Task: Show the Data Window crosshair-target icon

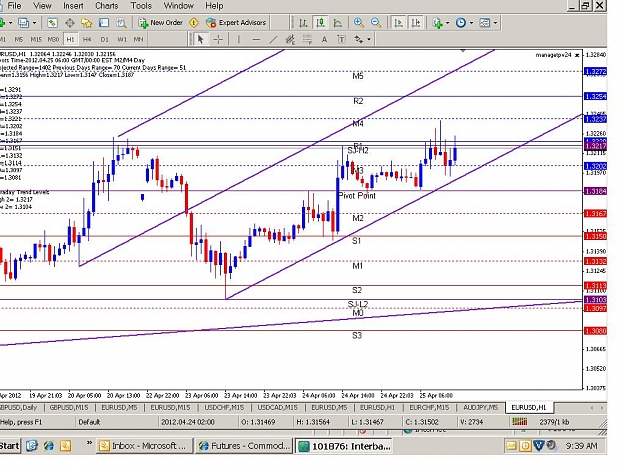Action: click(x=70, y=23)
